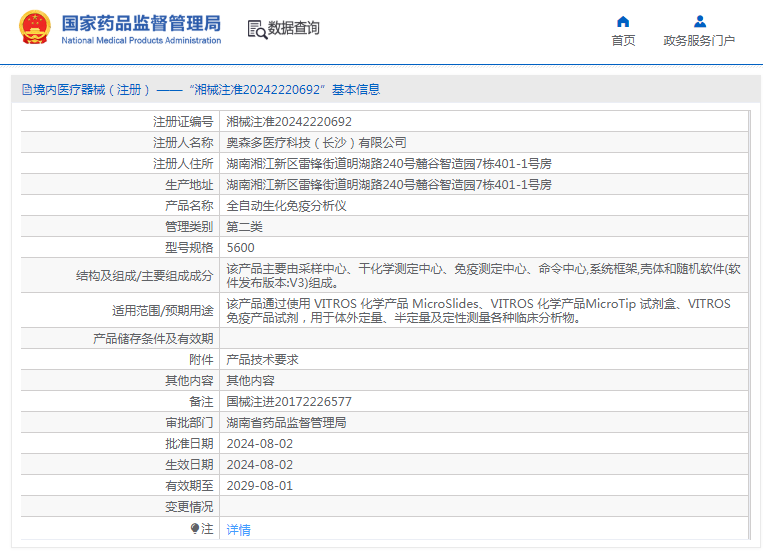Click the 注册人名称 label
The width and height of the screenshot is (763, 553).
(183, 143)
